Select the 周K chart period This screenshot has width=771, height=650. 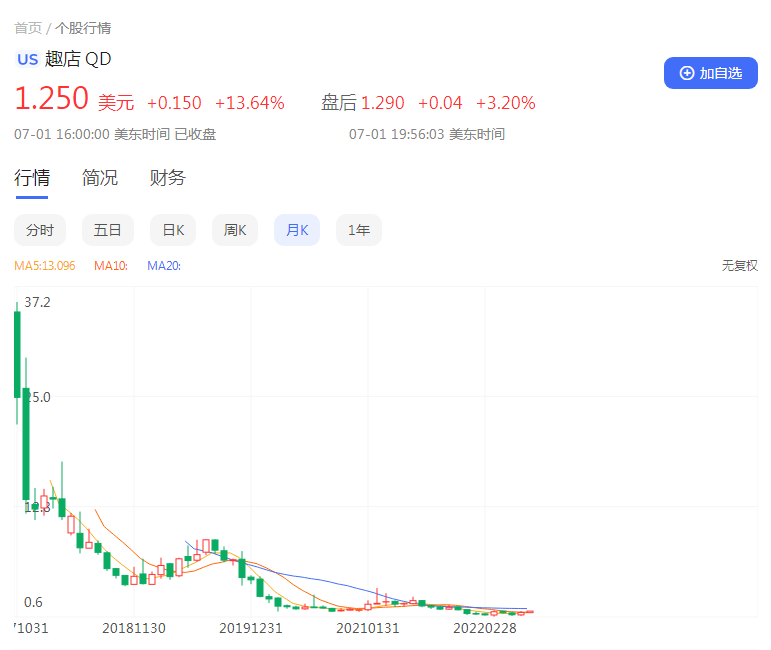point(235,230)
